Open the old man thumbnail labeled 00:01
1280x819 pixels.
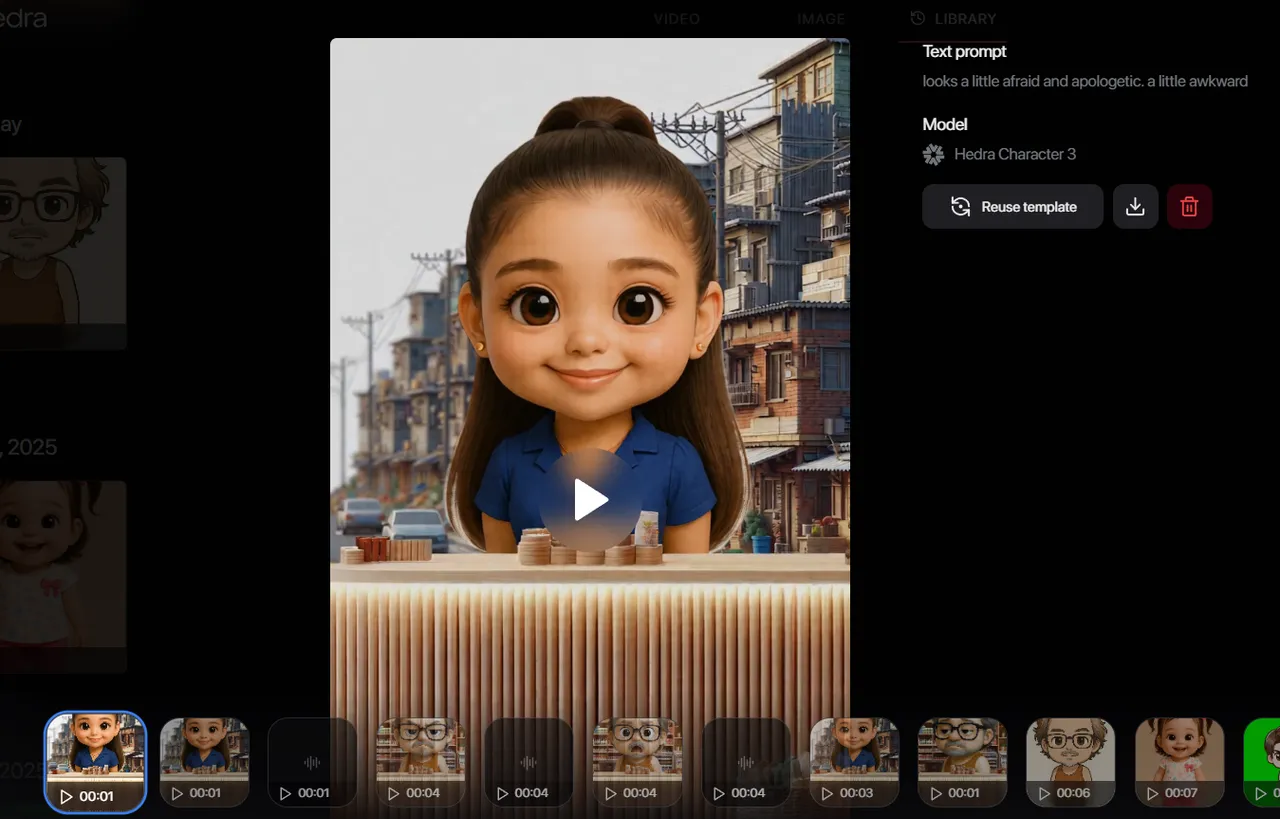[962, 762]
